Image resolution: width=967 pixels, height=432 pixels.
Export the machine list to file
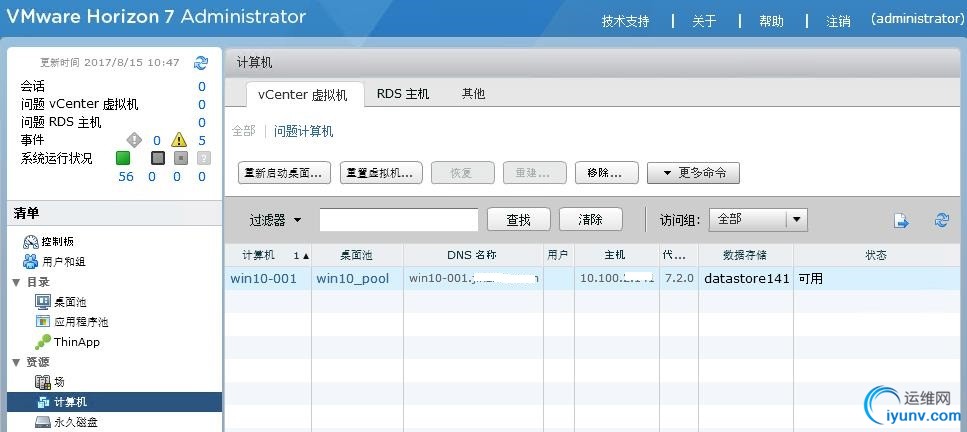coord(902,220)
